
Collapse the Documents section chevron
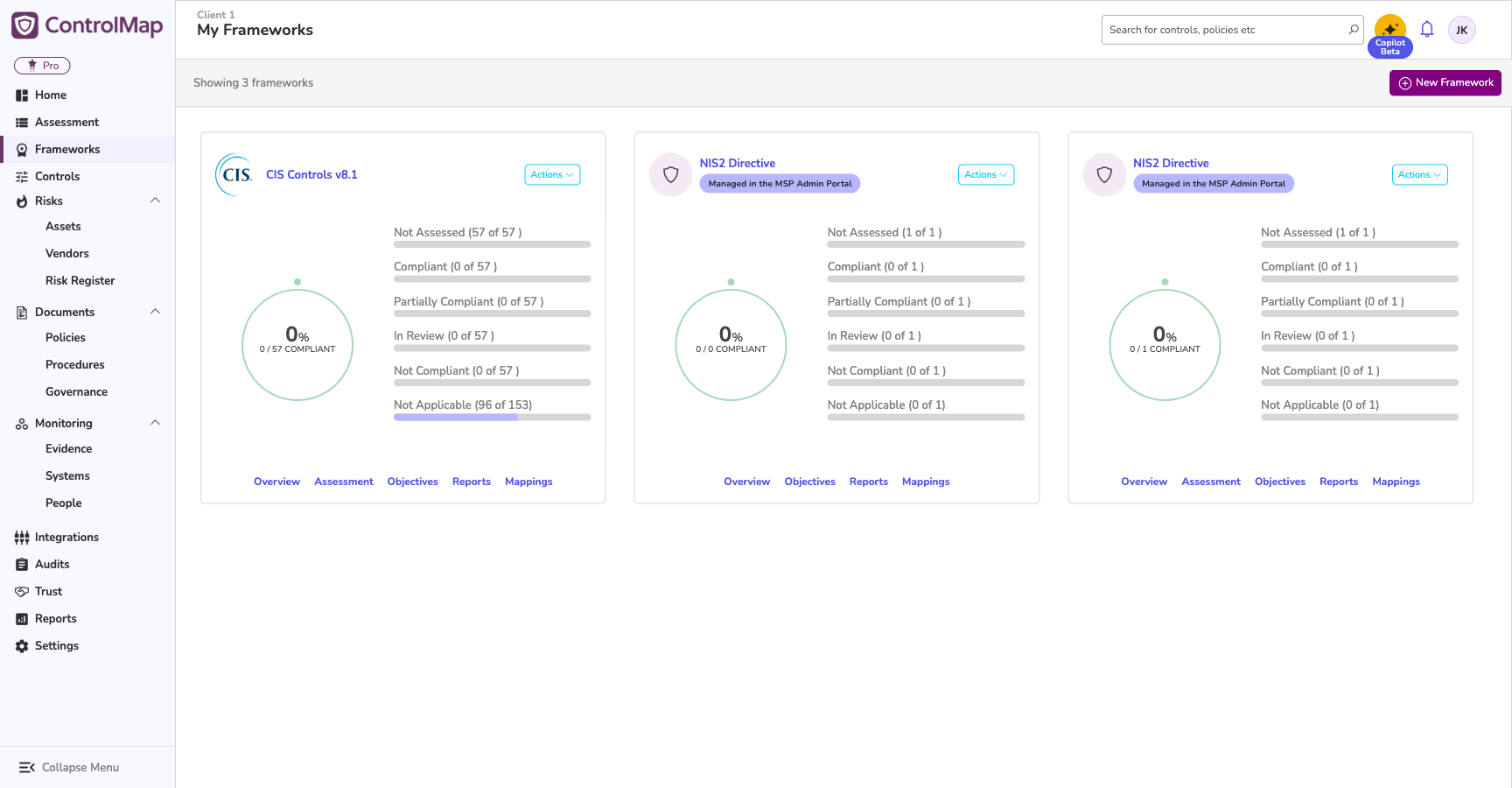pos(156,312)
